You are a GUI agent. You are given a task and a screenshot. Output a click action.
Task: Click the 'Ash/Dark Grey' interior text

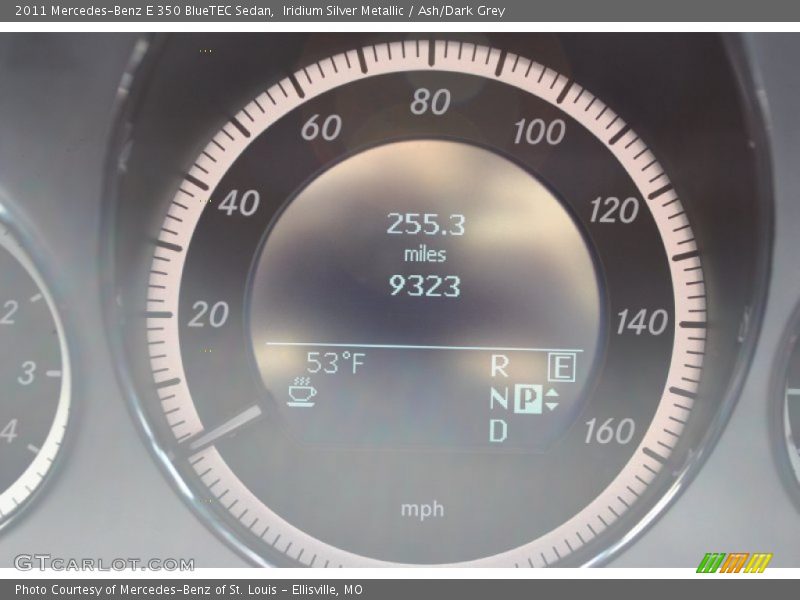pos(461,11)
